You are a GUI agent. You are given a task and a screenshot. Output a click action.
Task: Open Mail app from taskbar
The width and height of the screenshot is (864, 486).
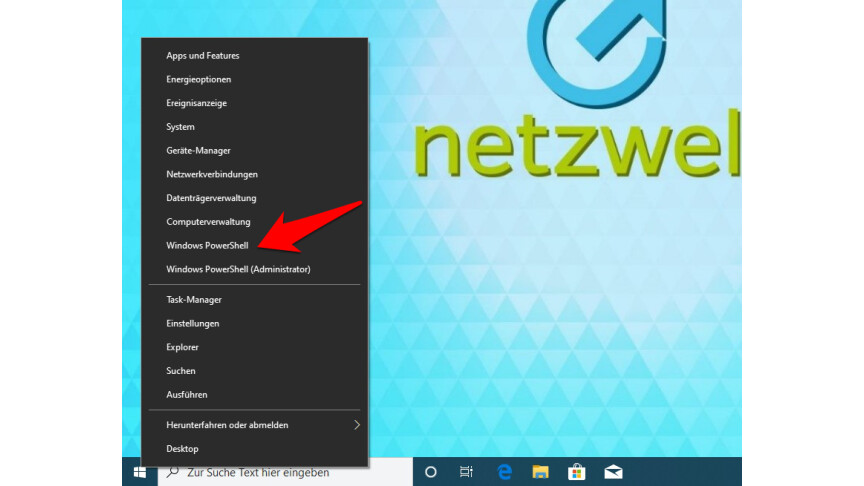pos(613,472)
